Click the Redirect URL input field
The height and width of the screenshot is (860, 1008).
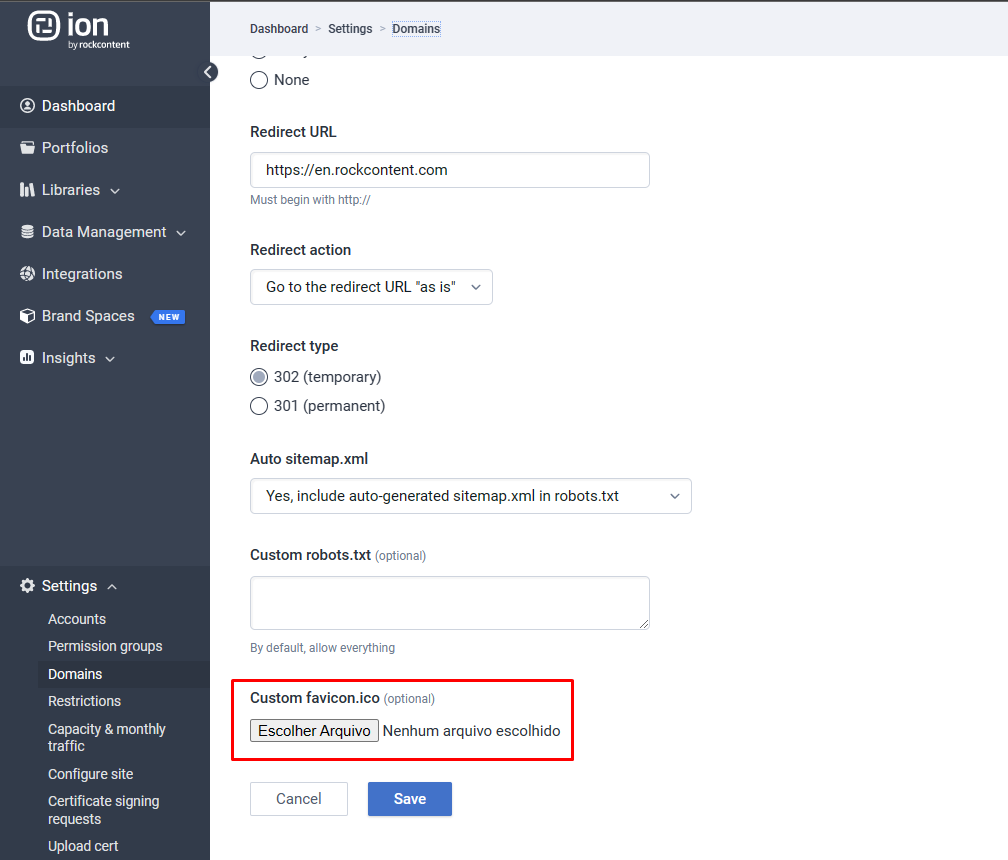coord(450,170)
